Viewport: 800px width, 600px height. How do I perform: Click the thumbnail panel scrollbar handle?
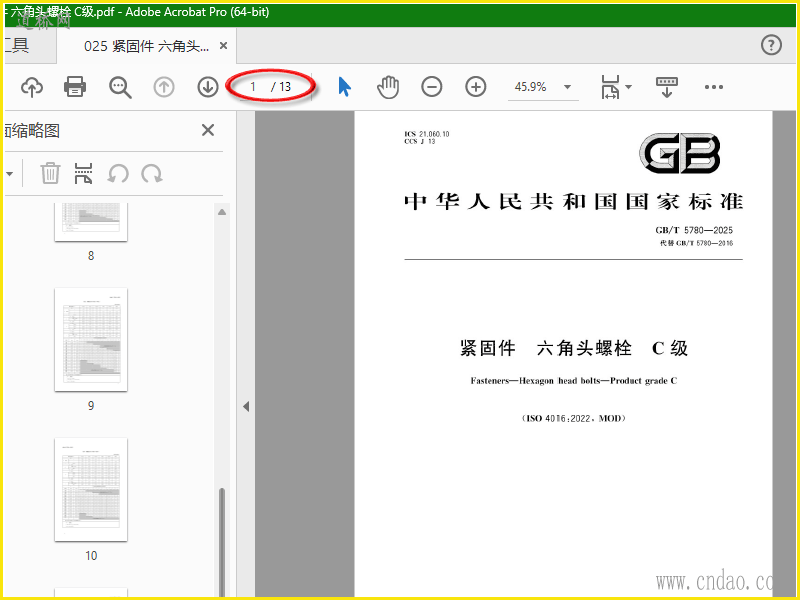(222, 542)
